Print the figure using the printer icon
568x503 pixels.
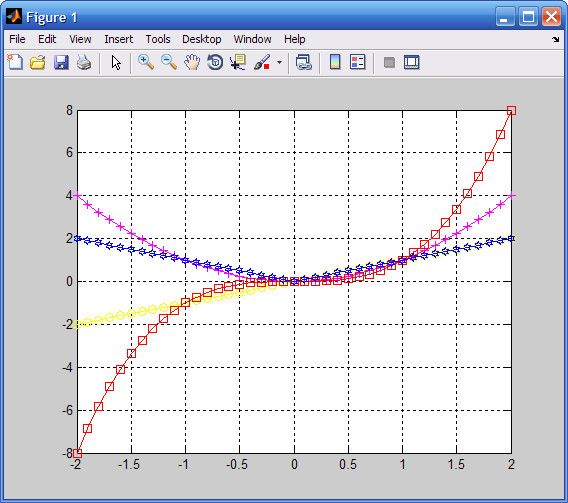pyautogui.click(x=84, y=62)
